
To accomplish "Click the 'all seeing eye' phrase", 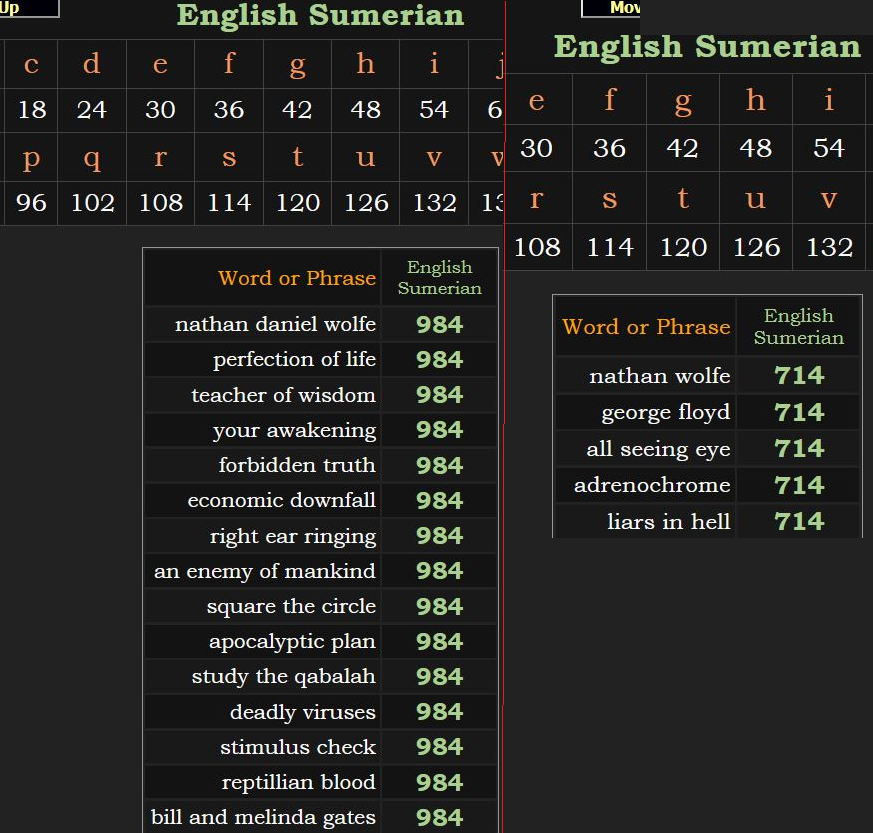I will [x=659, y=449].
